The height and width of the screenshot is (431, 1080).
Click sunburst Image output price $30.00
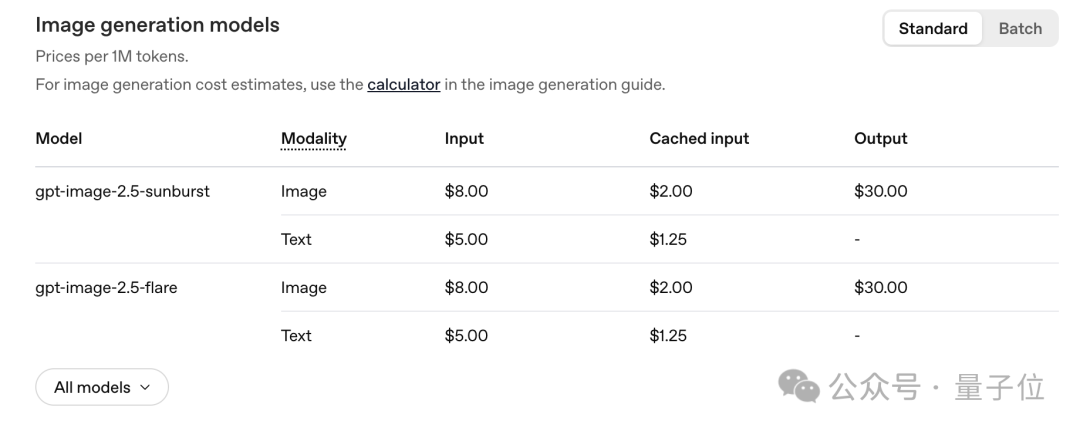(881, 191)
